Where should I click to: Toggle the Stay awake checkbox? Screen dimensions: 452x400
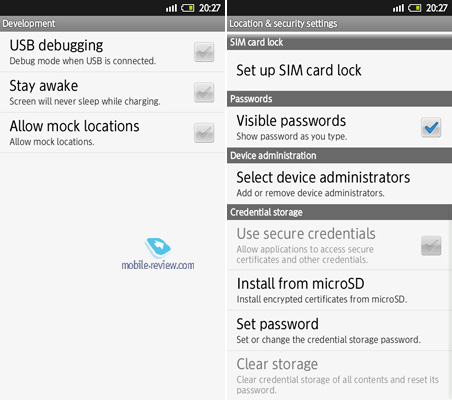tap(204, 92)
